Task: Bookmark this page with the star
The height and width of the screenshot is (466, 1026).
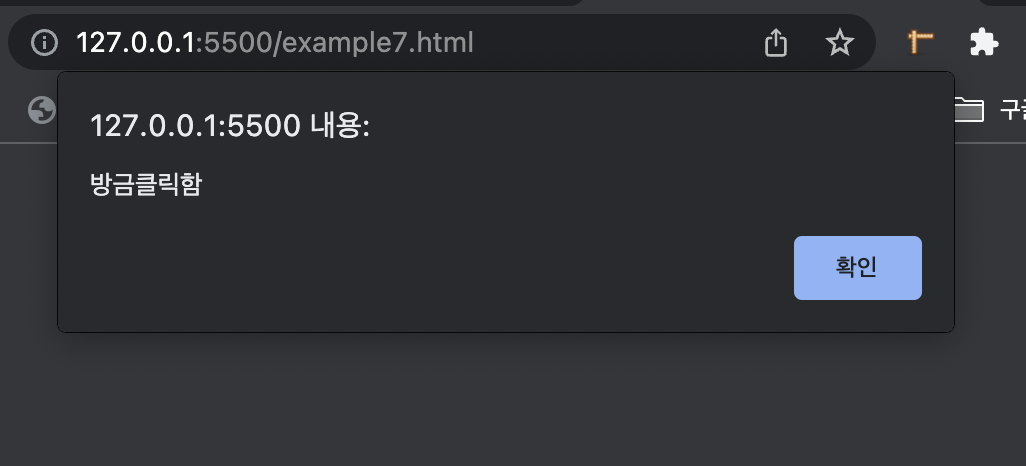Action: coord(840,43)
